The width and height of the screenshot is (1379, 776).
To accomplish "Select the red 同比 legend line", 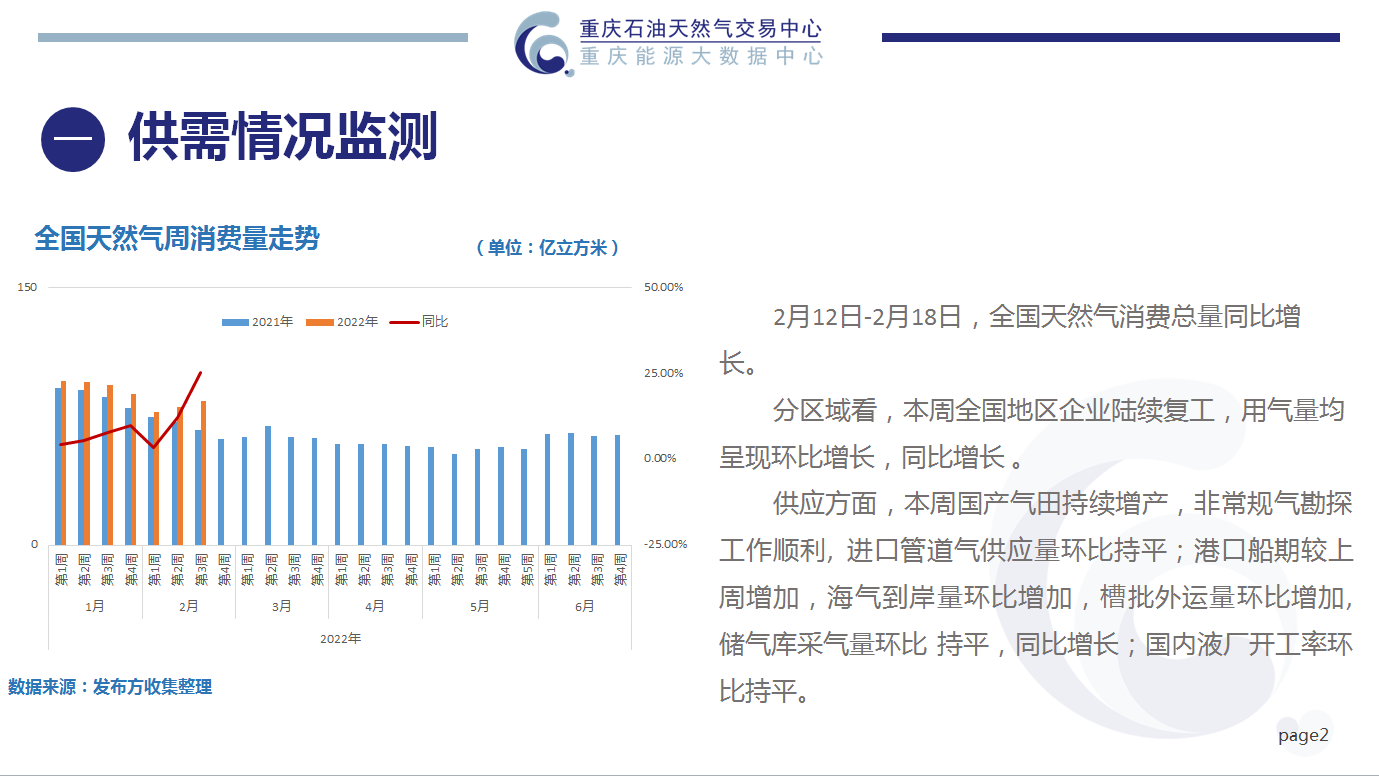I will (404, 322).
